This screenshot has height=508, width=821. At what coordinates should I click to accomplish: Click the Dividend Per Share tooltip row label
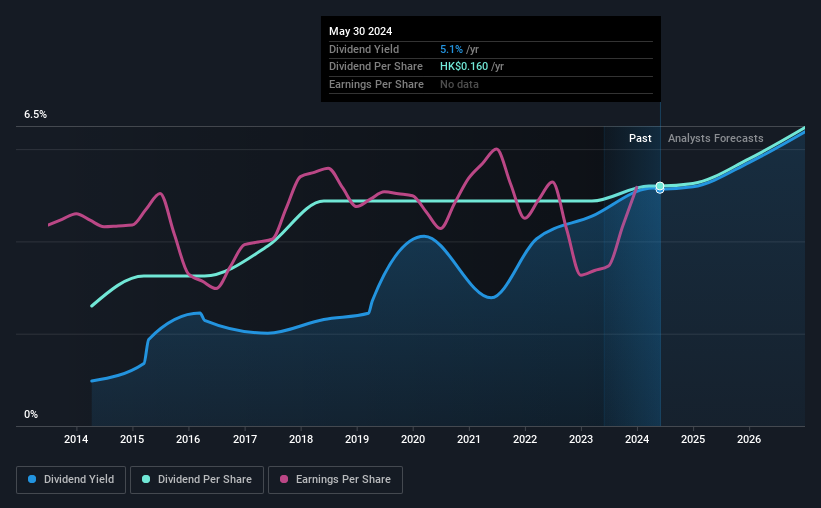[x=375, y=67]
